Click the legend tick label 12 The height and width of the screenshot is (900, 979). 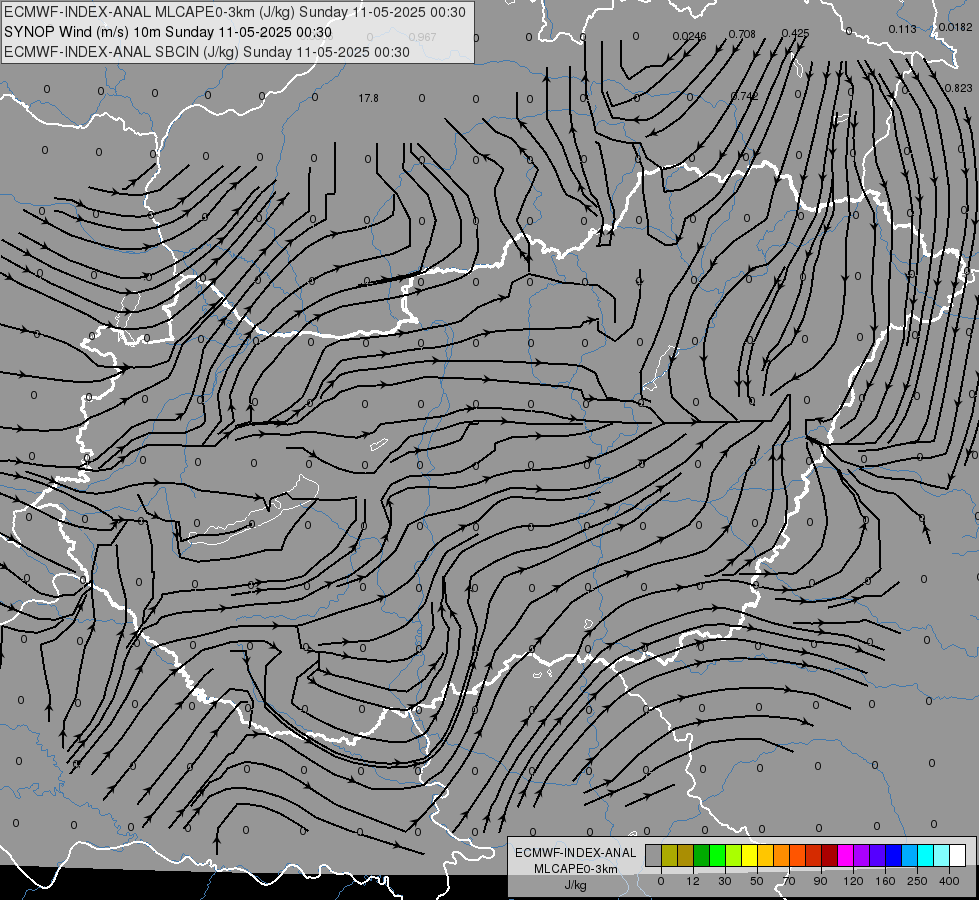[693, 881]
